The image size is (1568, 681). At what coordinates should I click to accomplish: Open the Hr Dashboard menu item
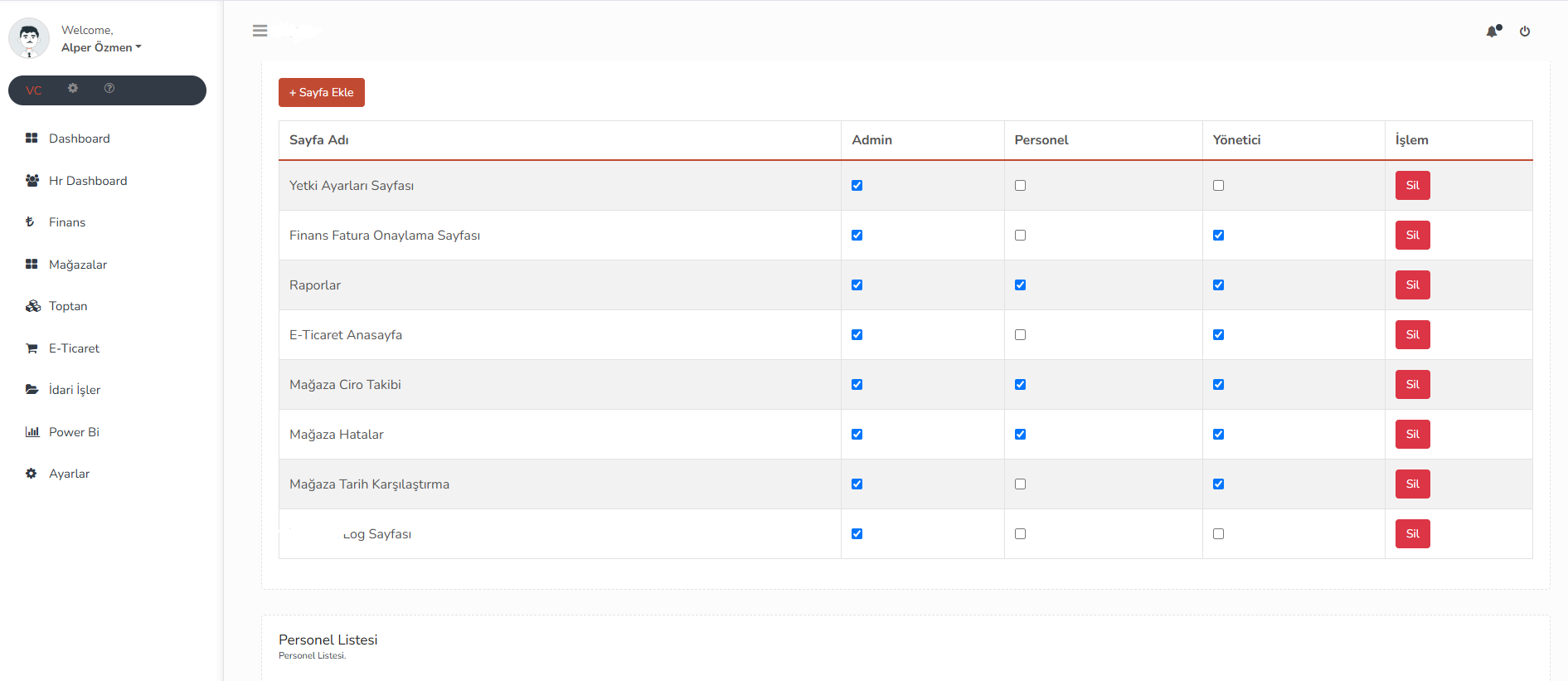pos(88,181)
